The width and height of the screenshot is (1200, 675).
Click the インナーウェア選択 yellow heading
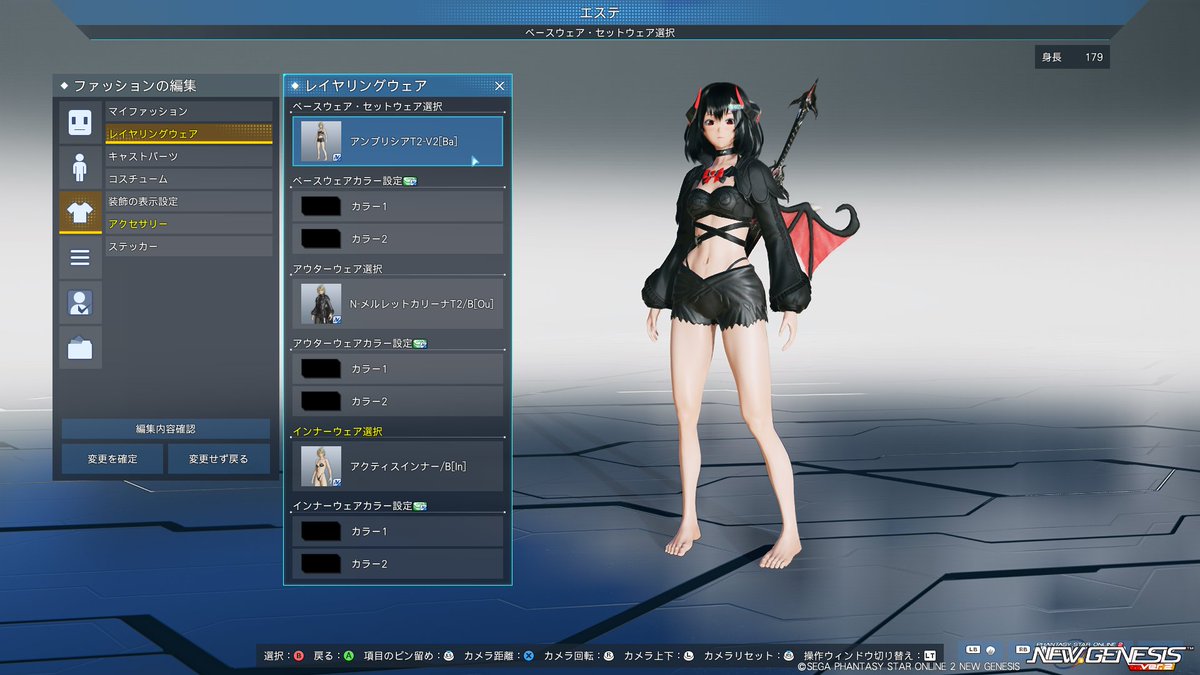(x=338, y=431)
